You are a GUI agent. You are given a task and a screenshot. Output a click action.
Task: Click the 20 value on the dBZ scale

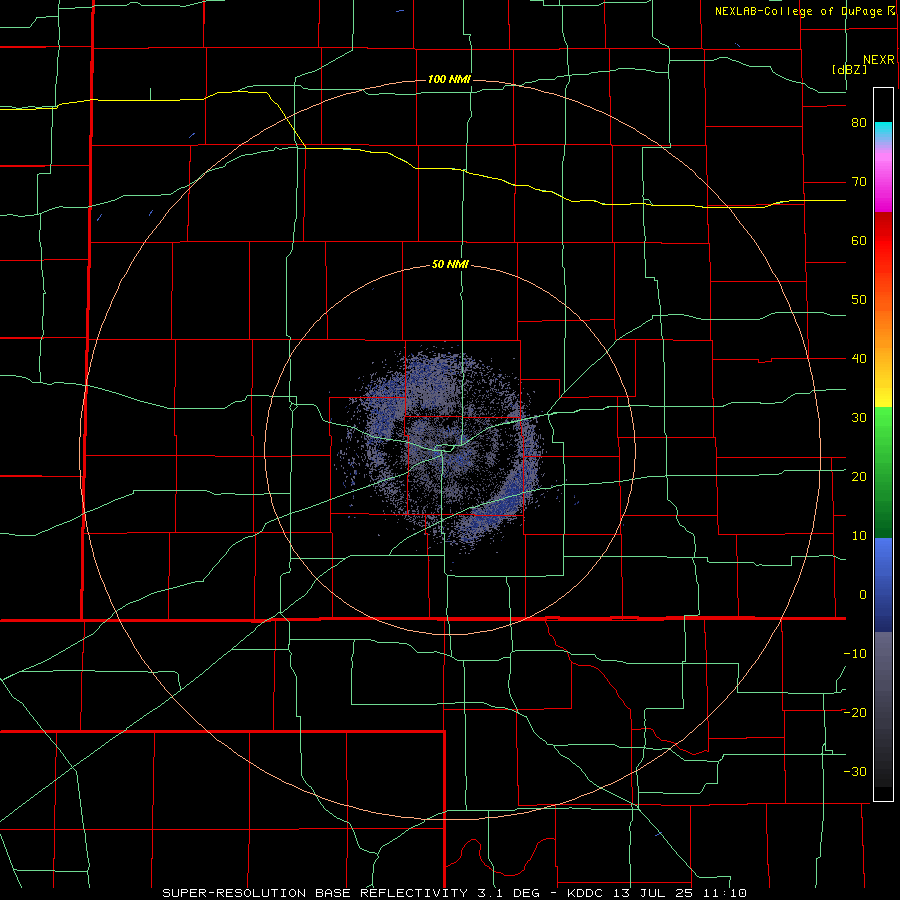pyautogui.click(x=859, y=477)
